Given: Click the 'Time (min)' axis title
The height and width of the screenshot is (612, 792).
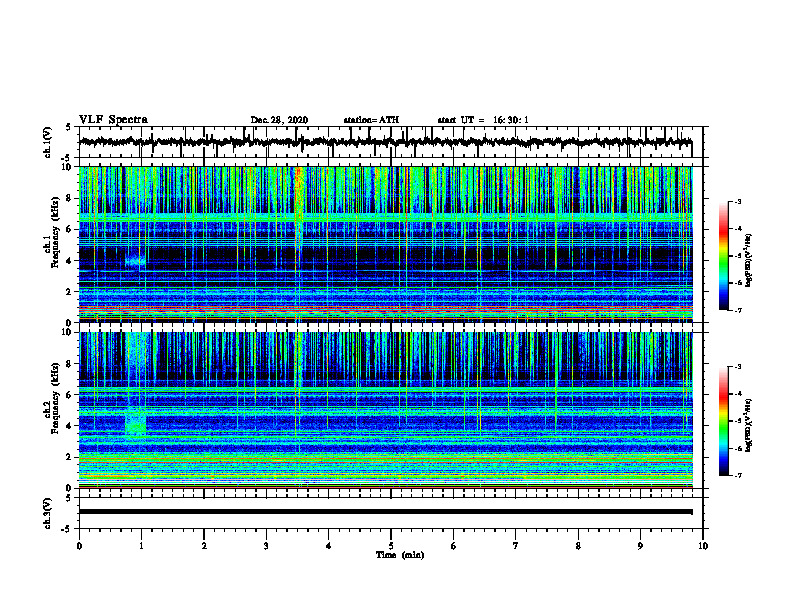Looking at the screenshot, I should 400,555.
